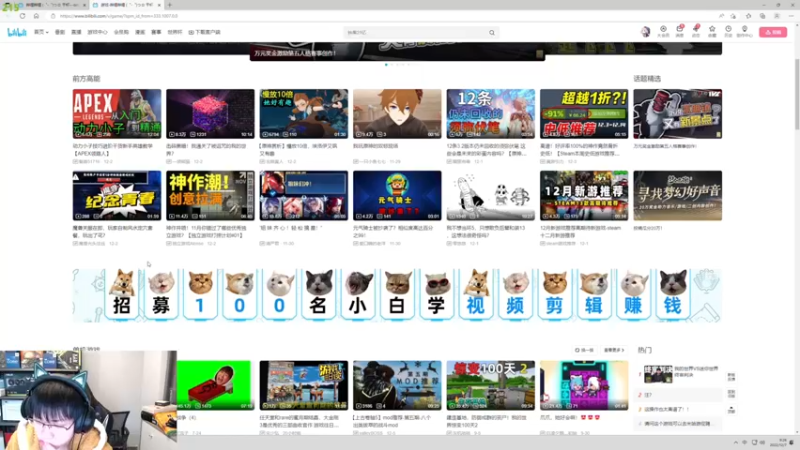Open the browser profile icon
Image resolution: width=800 pixels, height=450 pixels.
[777, 16]
